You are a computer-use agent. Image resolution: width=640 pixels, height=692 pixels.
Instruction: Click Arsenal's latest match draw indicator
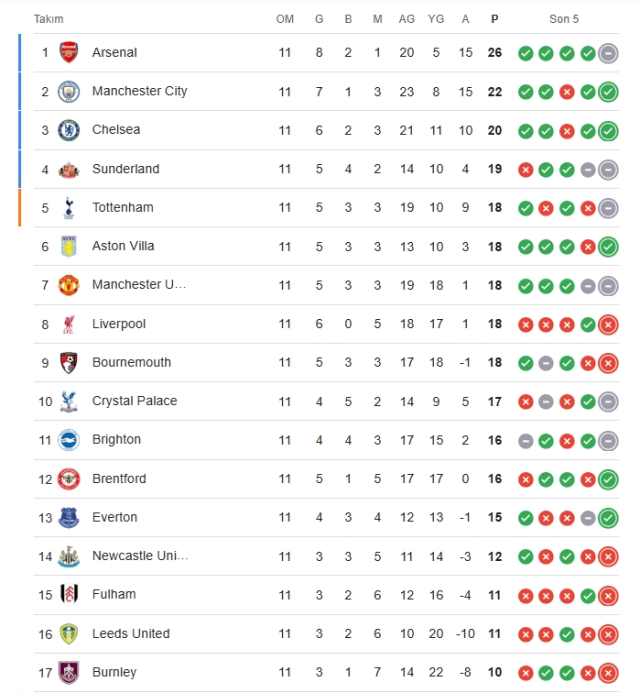[x=608, y=53]
